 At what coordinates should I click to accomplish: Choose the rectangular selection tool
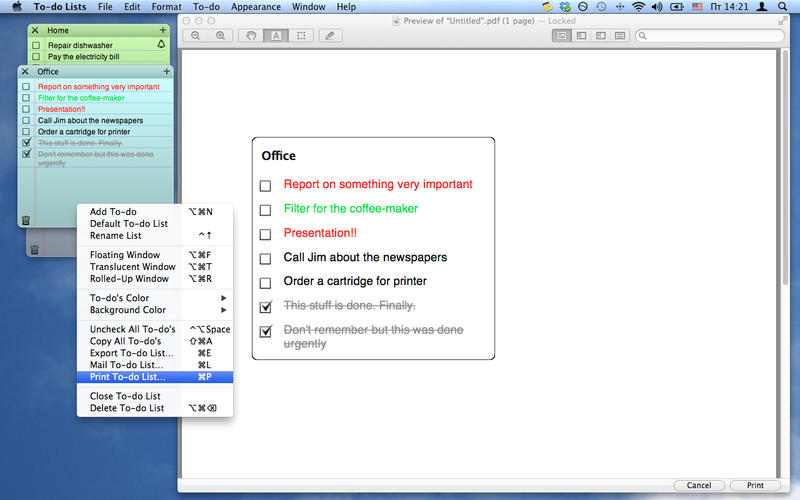click(x=301, y=36)
